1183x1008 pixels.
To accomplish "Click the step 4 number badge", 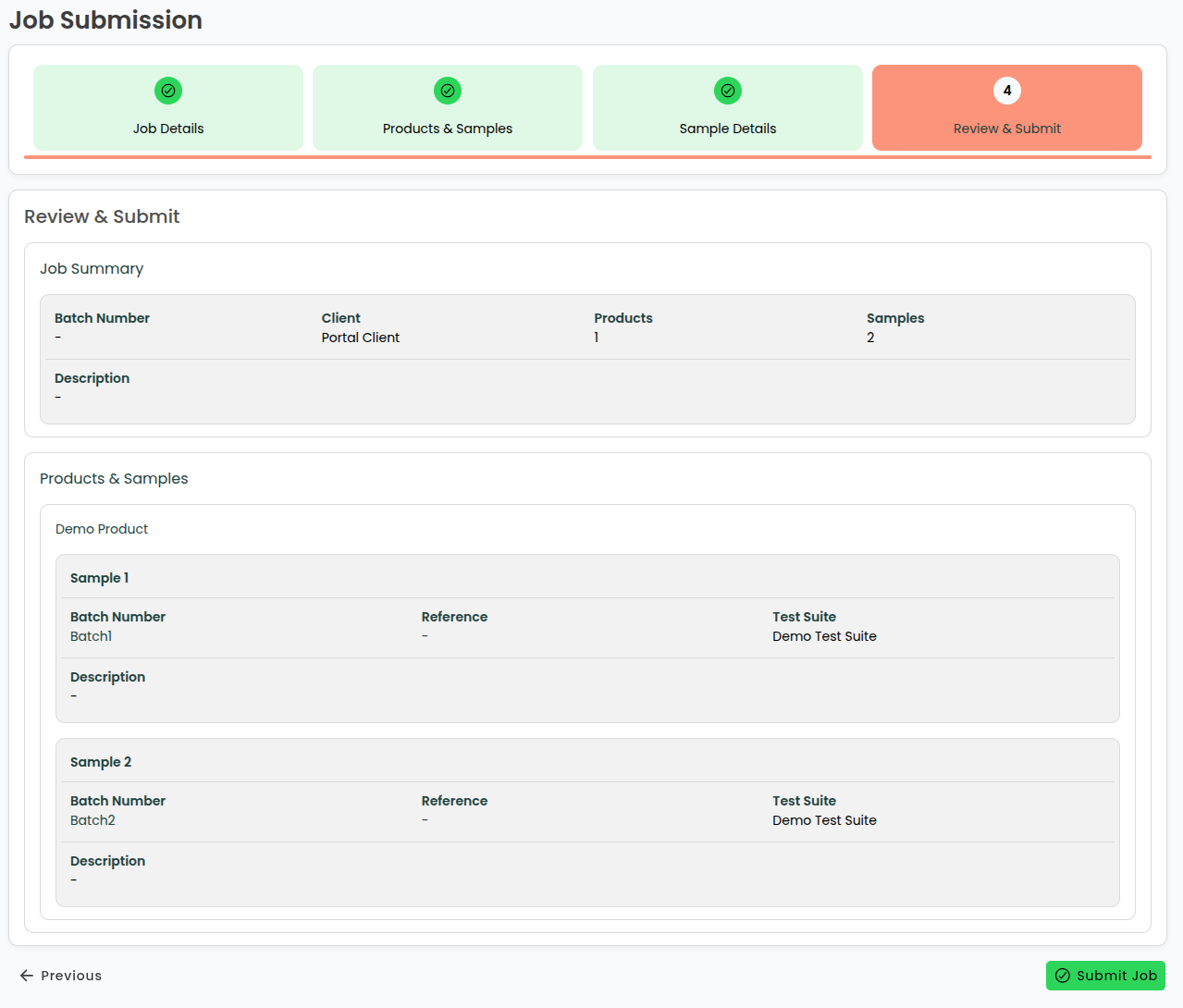I will pos(1007,91).
